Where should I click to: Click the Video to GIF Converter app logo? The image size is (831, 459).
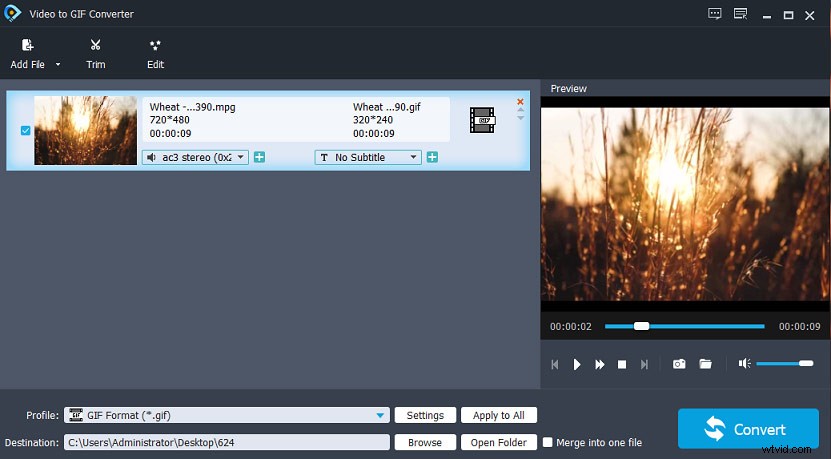pyautogui.click(x=12, y=13)
